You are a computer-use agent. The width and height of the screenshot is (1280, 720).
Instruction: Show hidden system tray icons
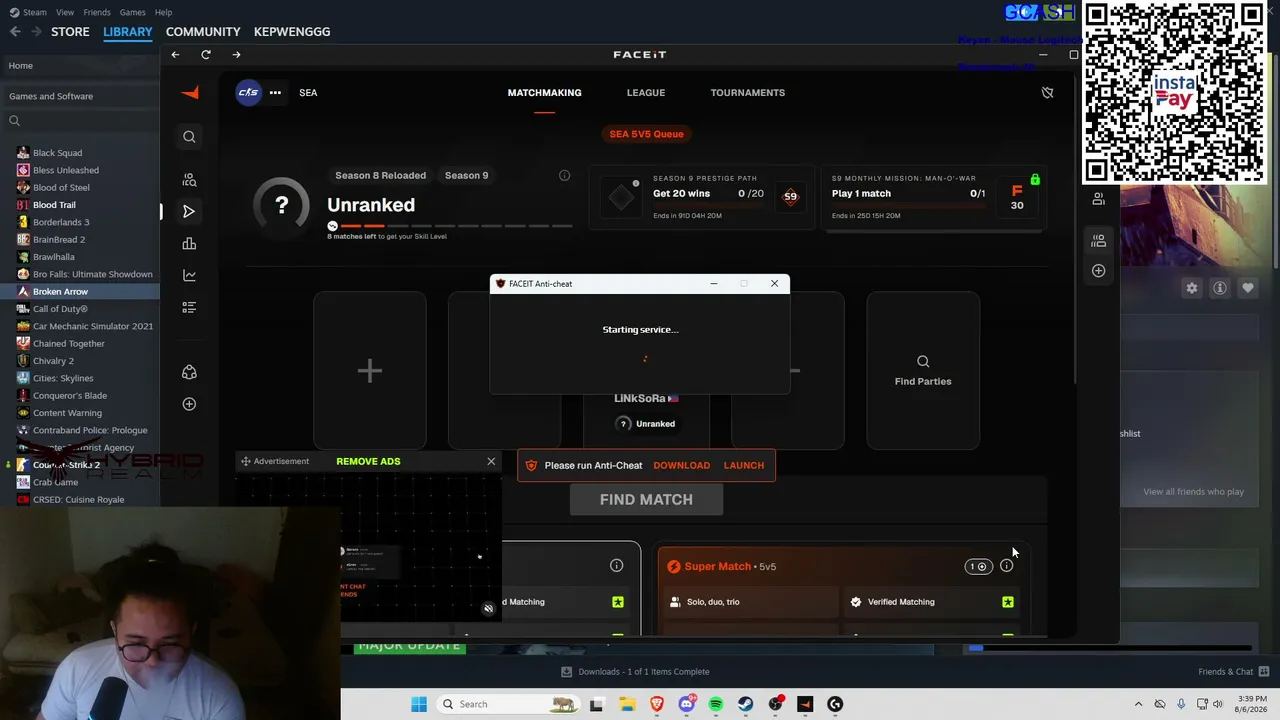1138,704
